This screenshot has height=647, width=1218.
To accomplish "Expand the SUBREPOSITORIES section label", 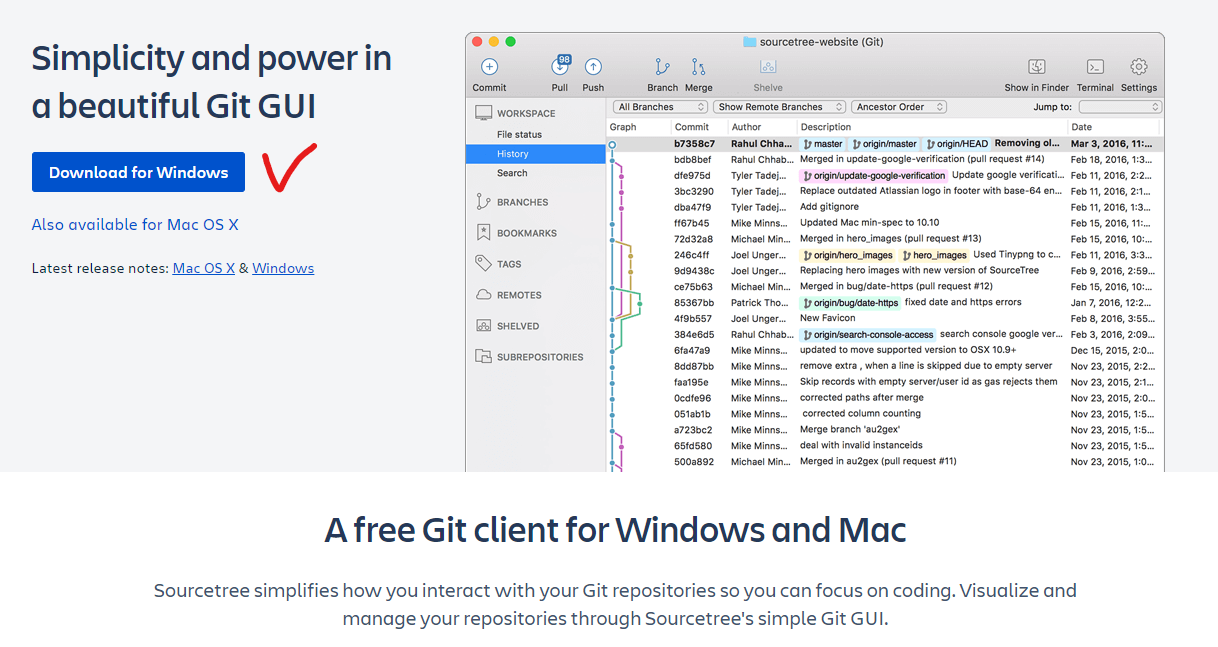I will (540, 357).
